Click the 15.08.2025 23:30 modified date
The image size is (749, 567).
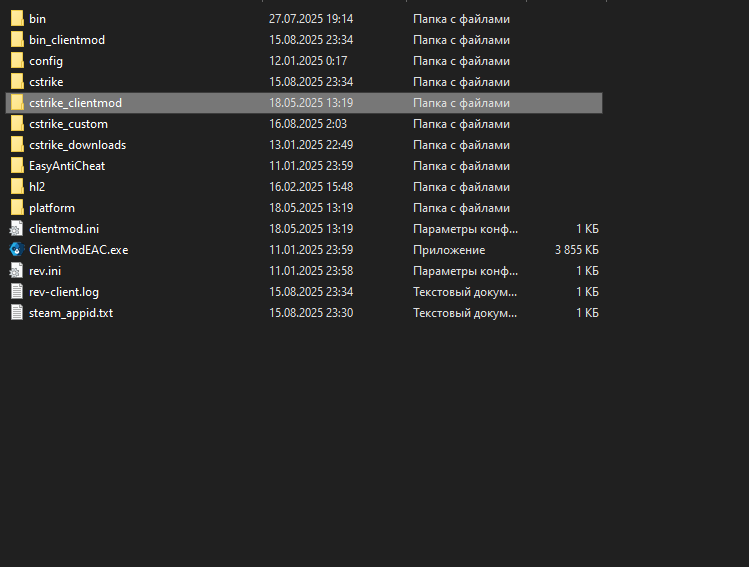pos(310,313)
